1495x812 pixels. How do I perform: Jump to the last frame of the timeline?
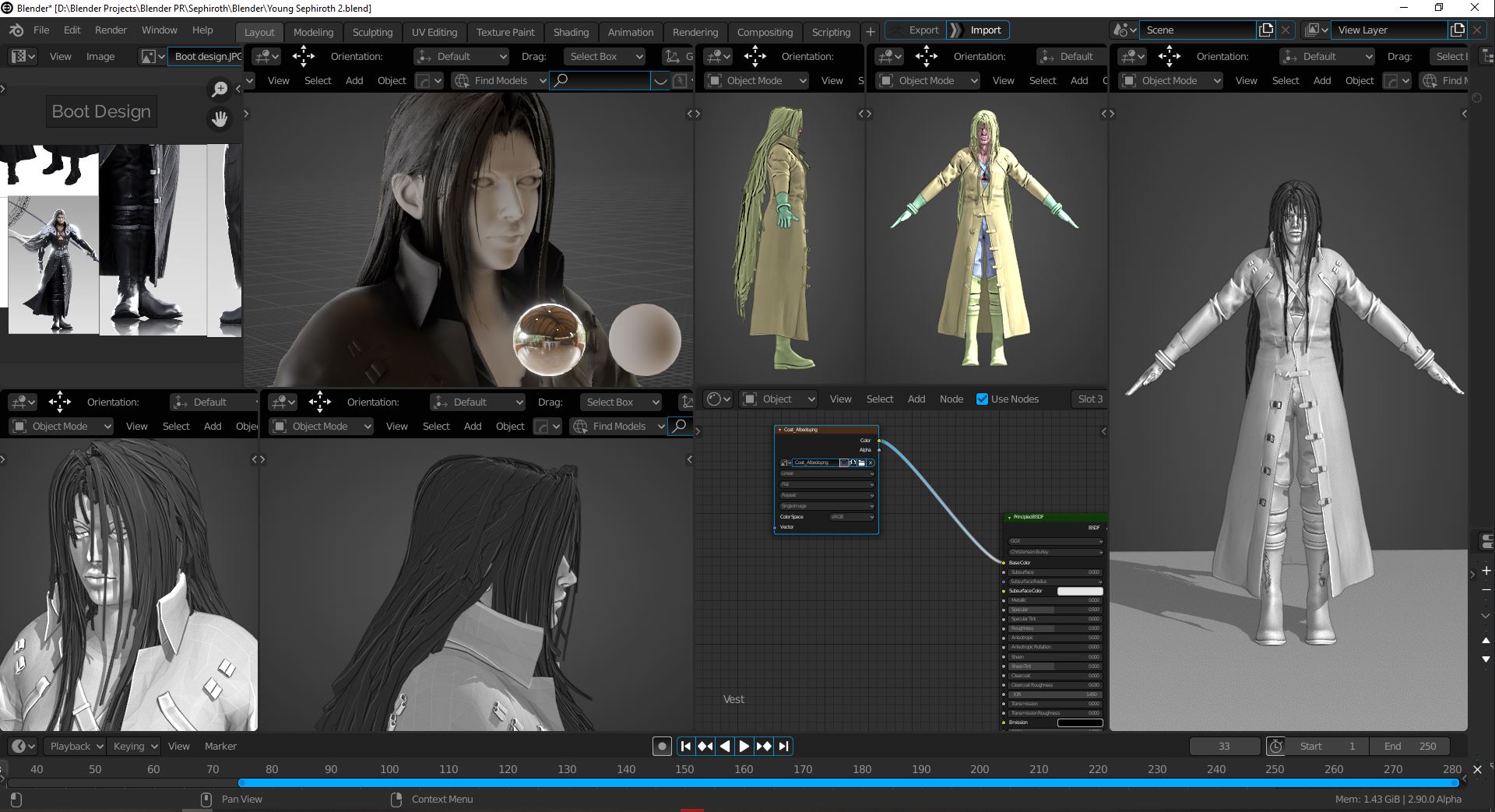click(783, 746)
